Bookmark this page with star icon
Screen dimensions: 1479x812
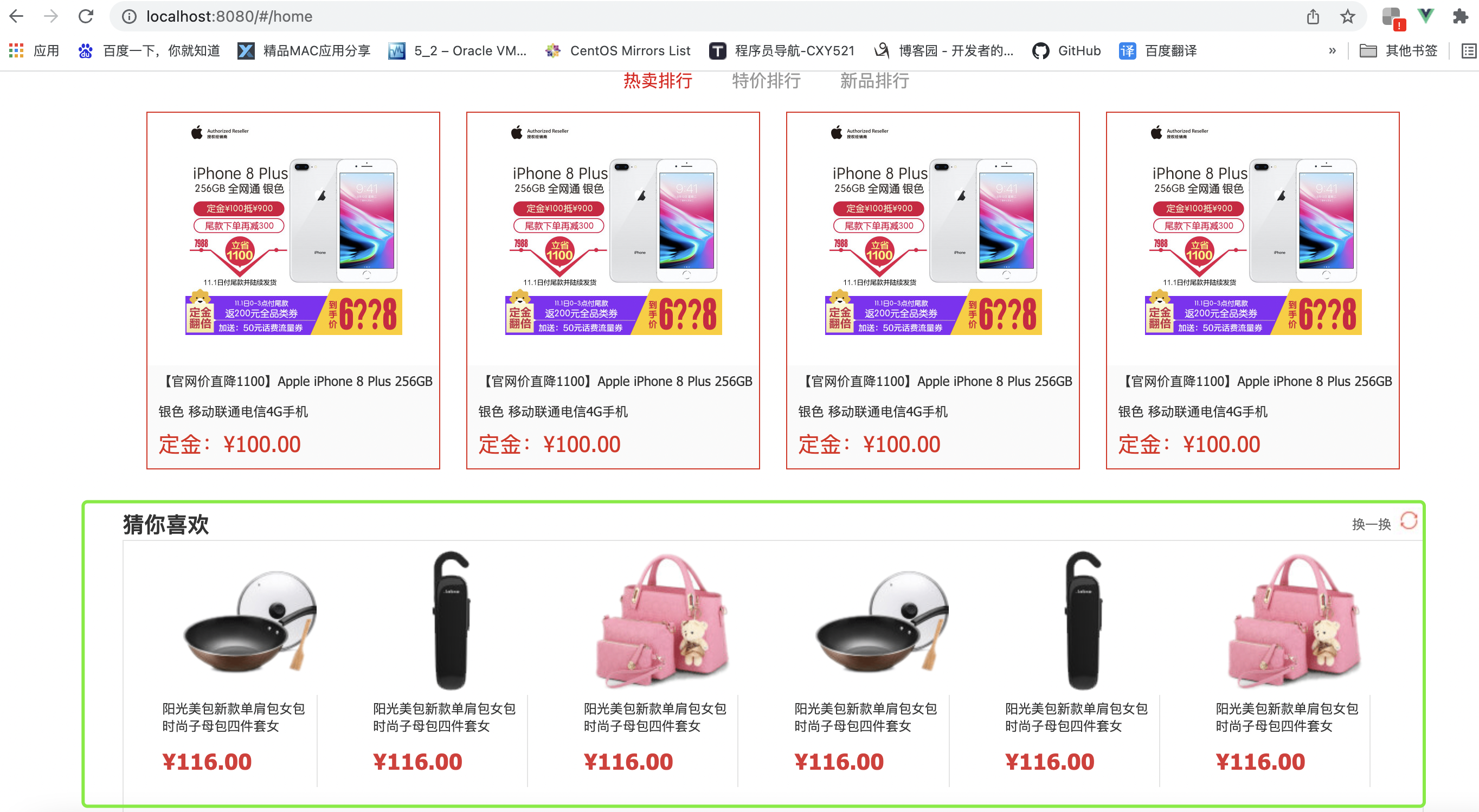click(x=1347, y=17)
